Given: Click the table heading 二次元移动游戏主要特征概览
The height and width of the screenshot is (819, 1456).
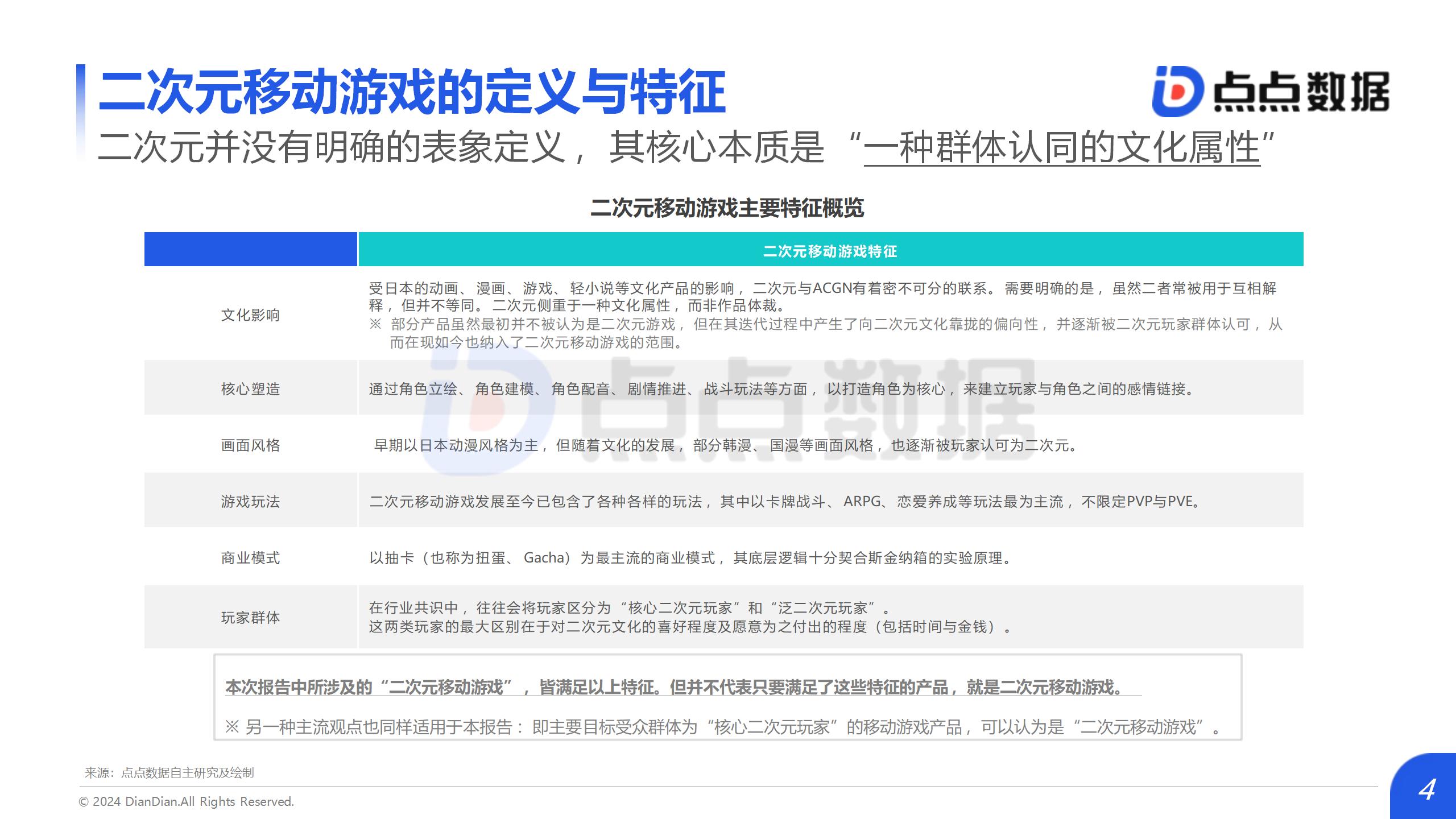Looking at the screenshot, I should click(727, 208).
